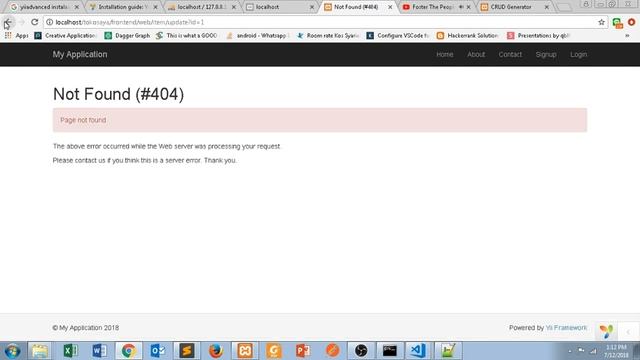The image size is (640, 360).
Task: Open Sublime Text from the taskbar
Action: pos(187,351)
